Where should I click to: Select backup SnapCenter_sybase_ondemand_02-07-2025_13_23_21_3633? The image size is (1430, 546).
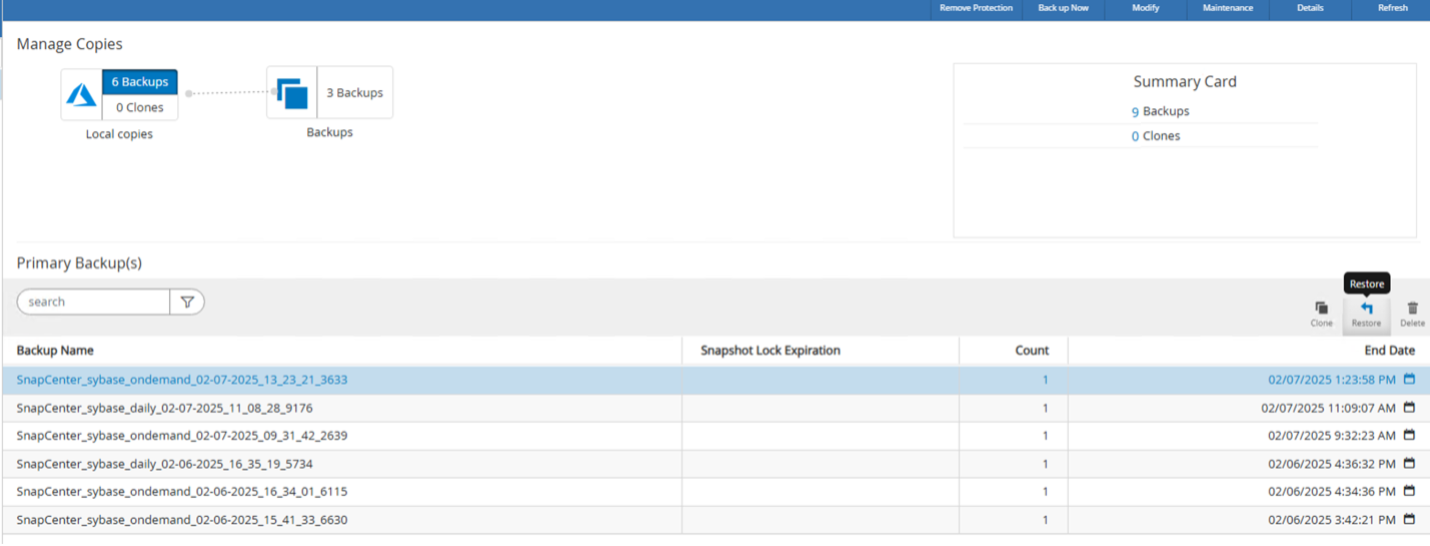pyautogui.click(x=182, y=380)
